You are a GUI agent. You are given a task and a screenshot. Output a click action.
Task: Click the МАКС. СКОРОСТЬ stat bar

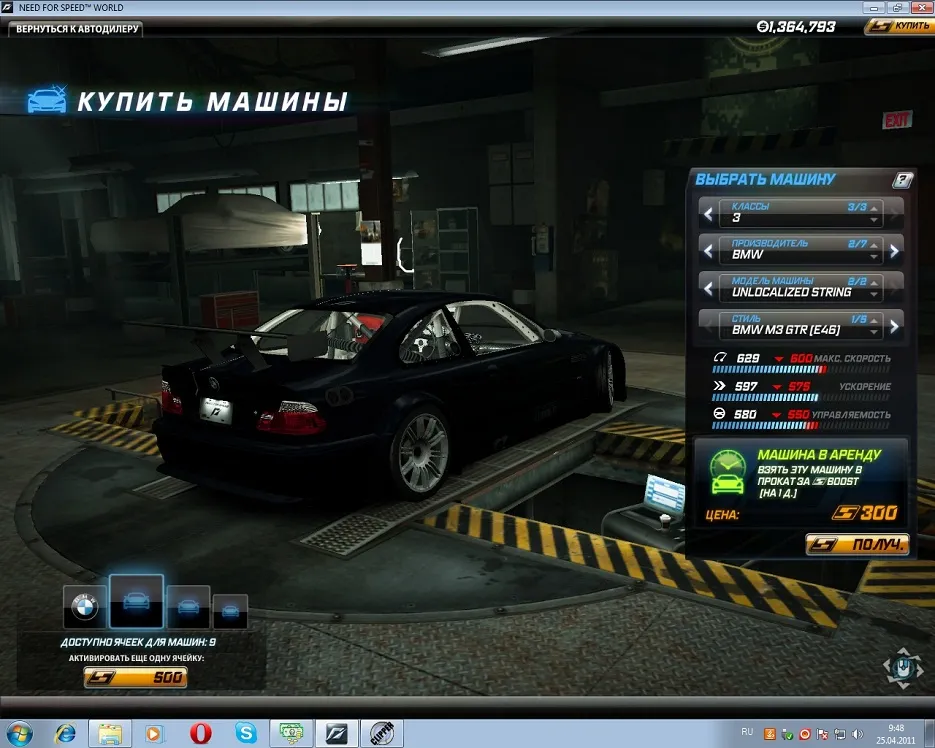pos(801,370)
